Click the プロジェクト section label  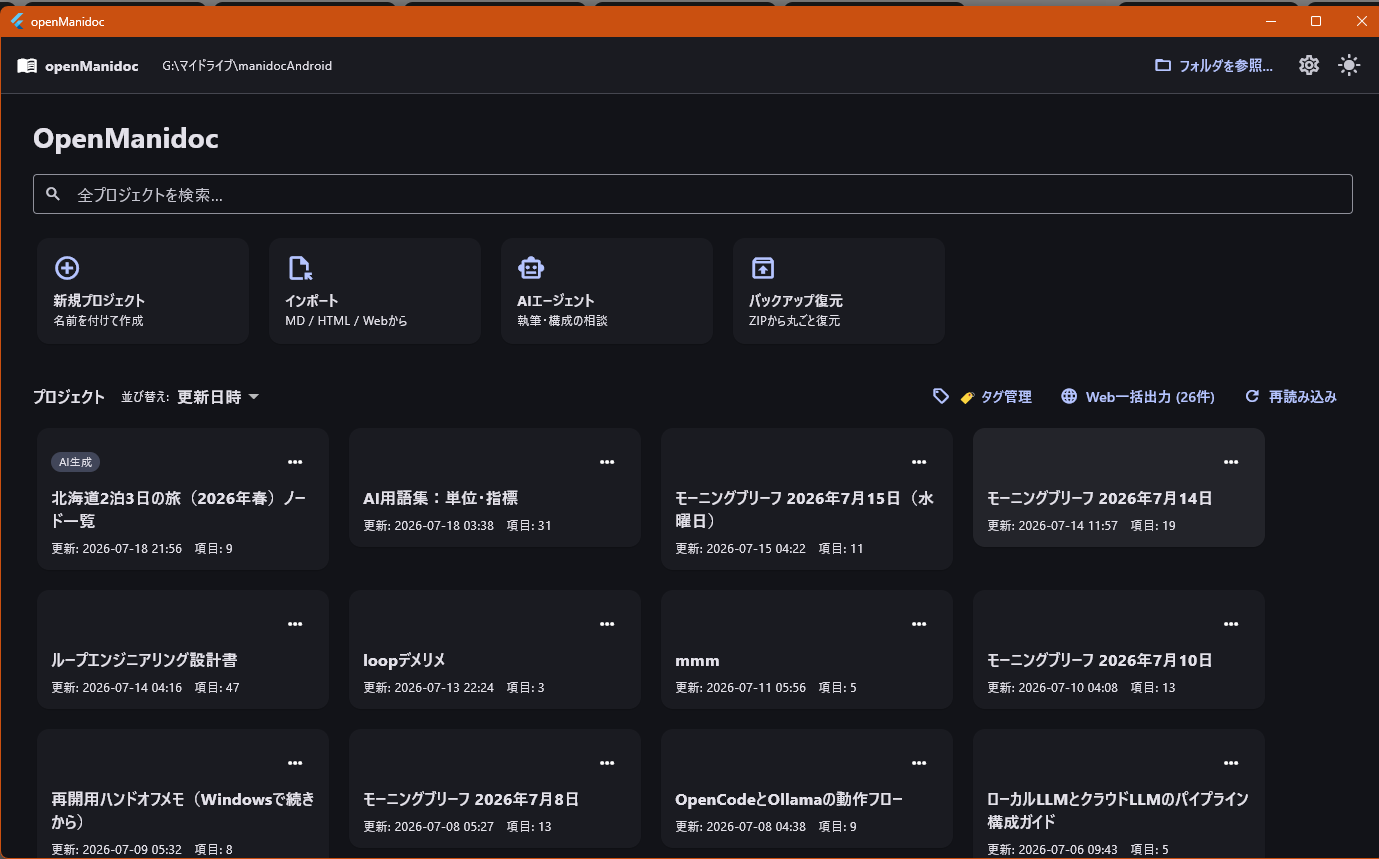[68, 397]
